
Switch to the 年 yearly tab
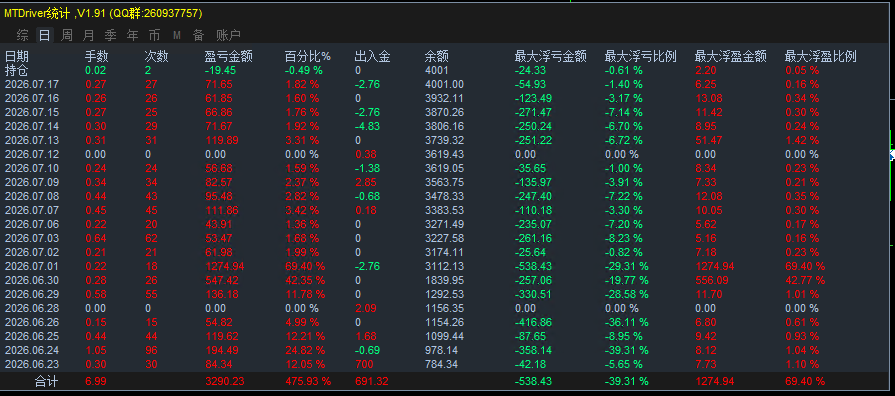pos(132,35)
